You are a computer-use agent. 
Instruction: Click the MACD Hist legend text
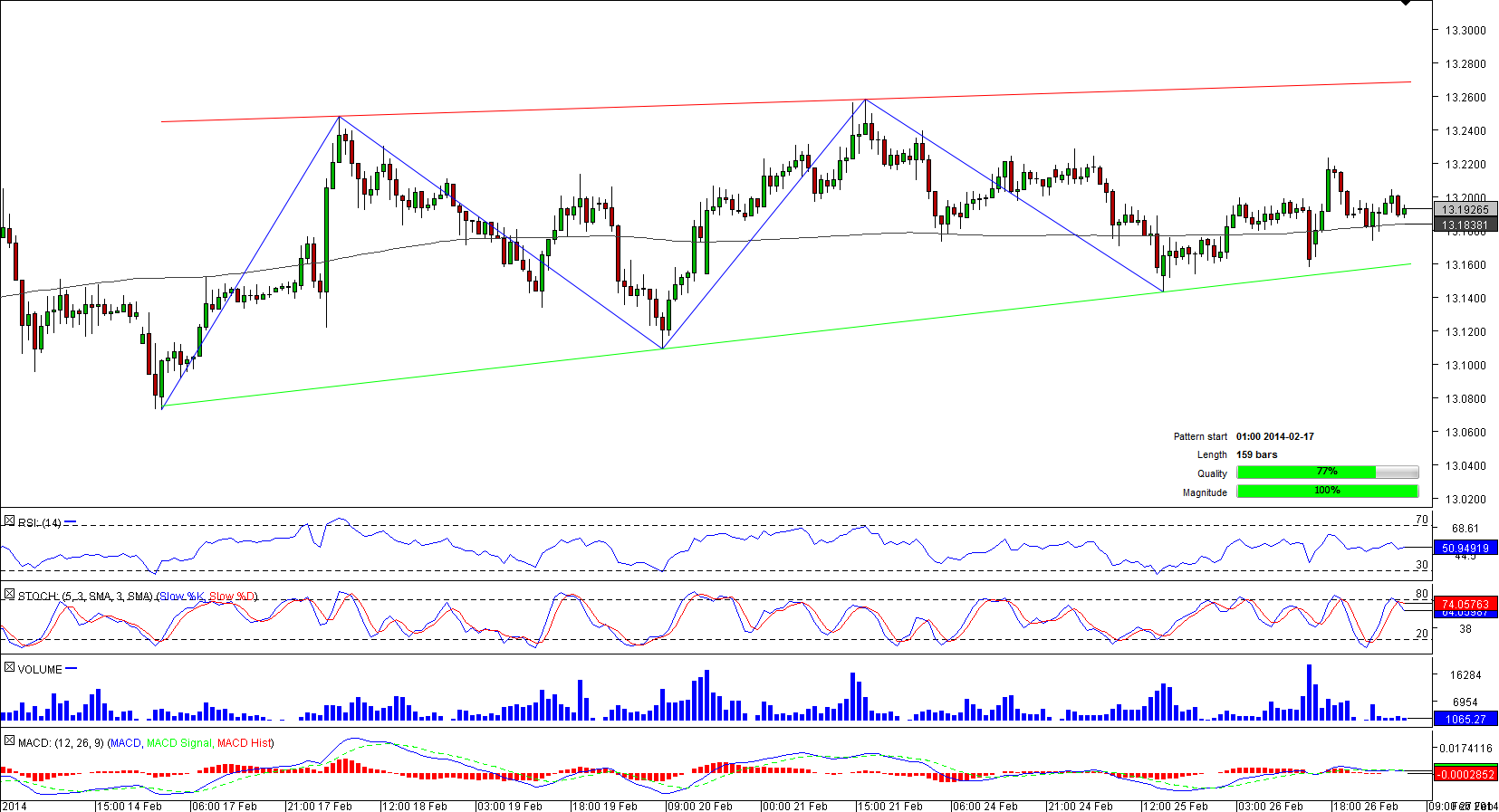click(244, 743)
